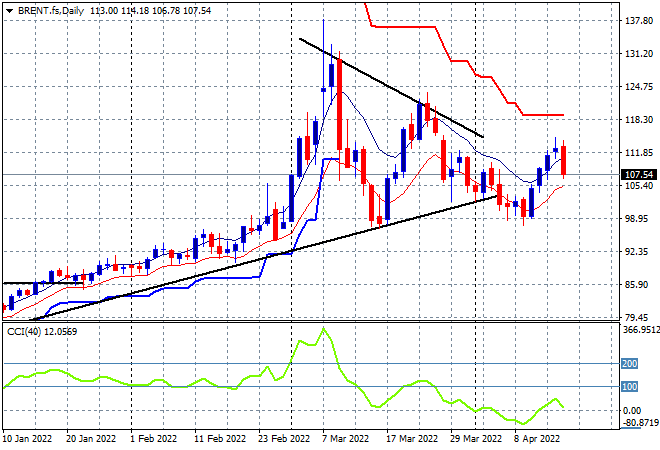This screenshot has width=660, height=450.
Task: Click the 0.00 CCI scale label
Action: click(x=632, y=410)
